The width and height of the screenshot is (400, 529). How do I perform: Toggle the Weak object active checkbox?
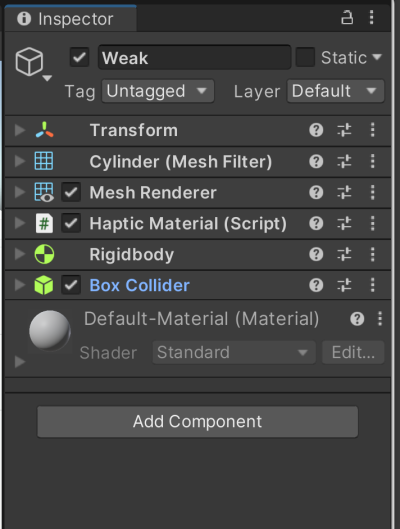point(79,57)
